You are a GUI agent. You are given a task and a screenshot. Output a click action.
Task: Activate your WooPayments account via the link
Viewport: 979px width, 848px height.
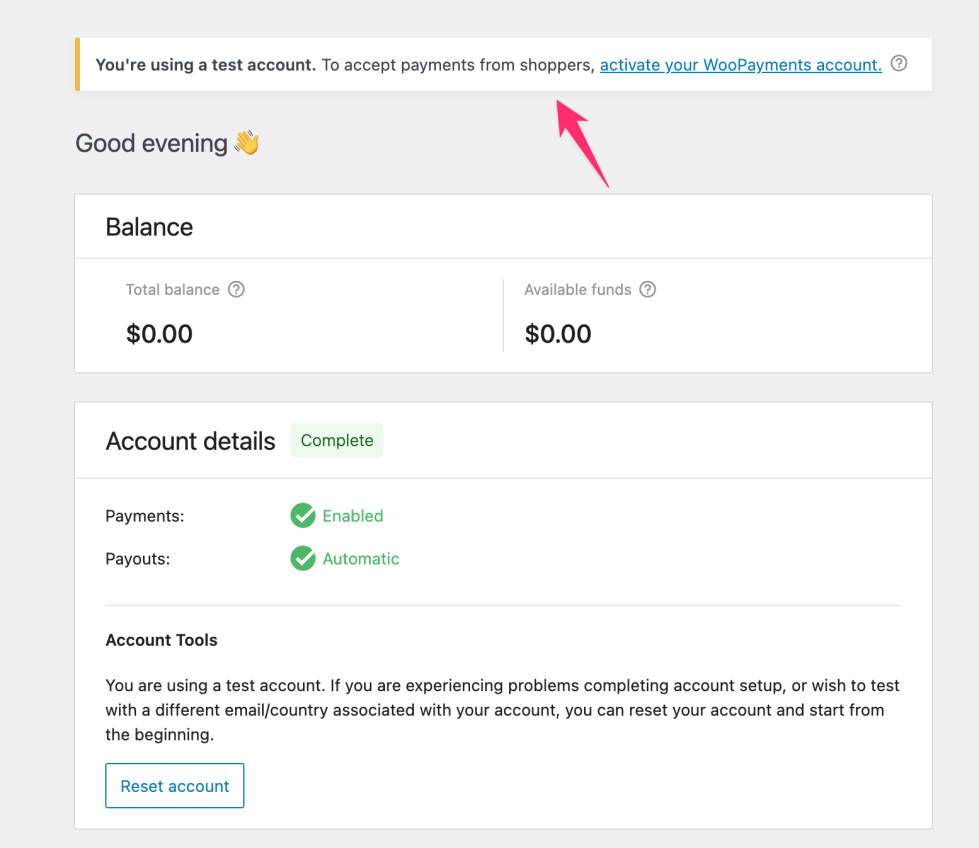pos(740,64)
